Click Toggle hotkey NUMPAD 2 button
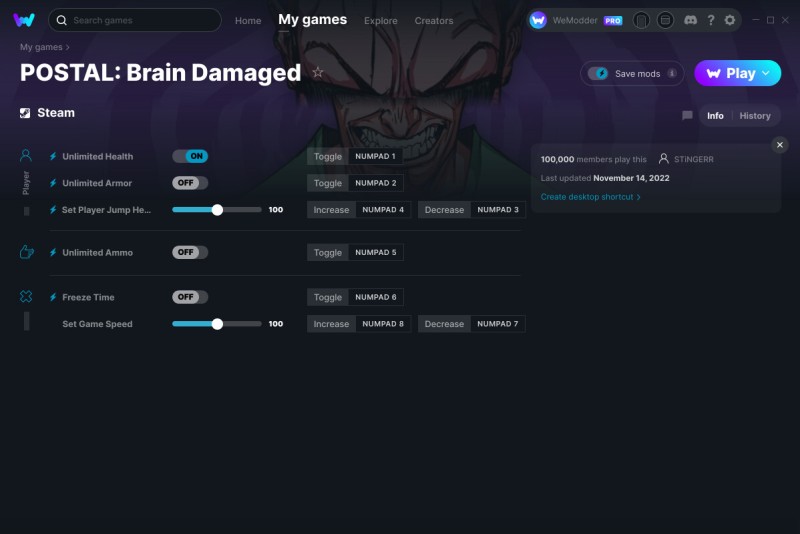Viewport: 800px width, 534px height. 355,183
